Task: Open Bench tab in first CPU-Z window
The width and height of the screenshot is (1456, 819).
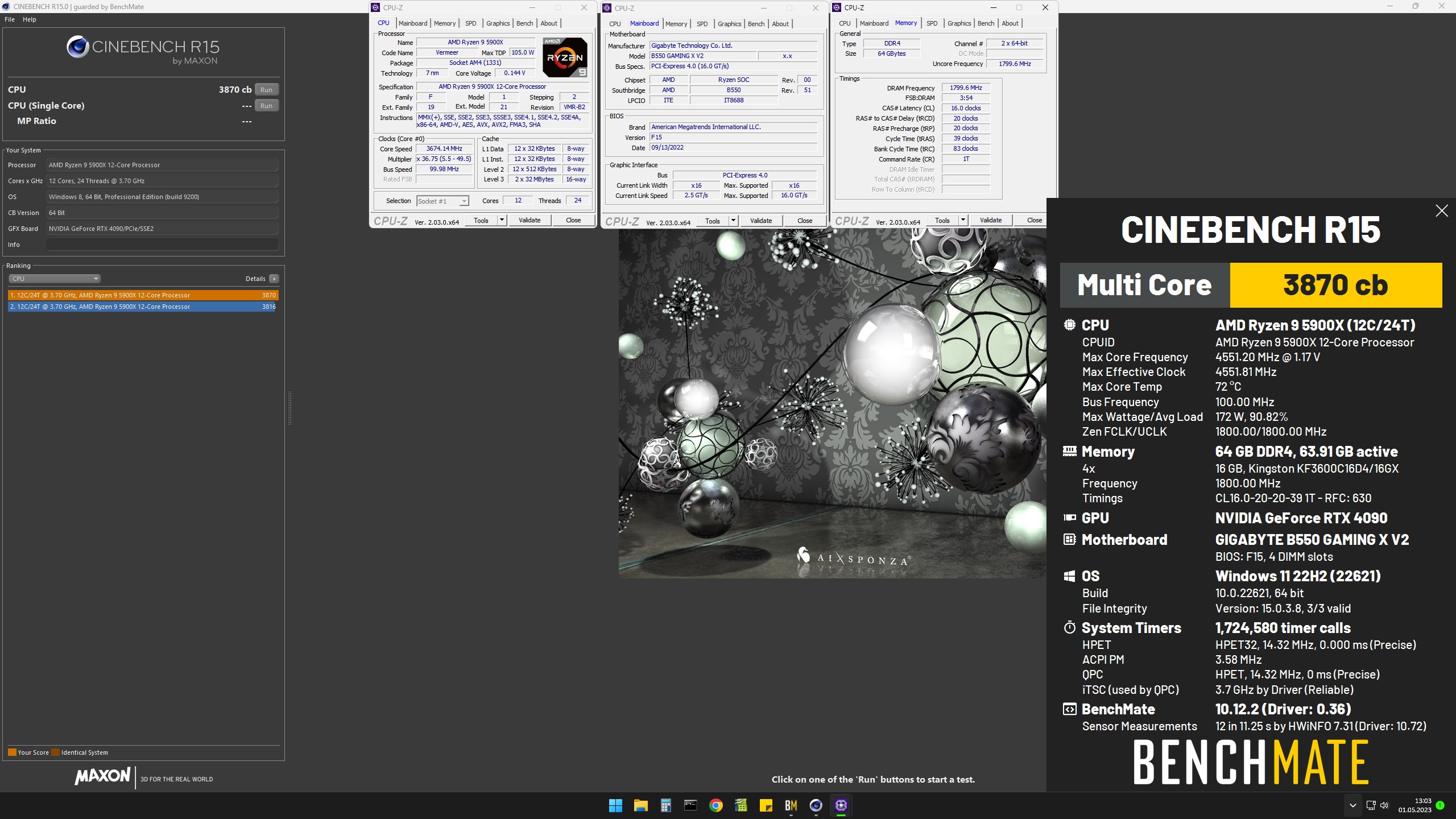Action: click(x=525, y=23)
